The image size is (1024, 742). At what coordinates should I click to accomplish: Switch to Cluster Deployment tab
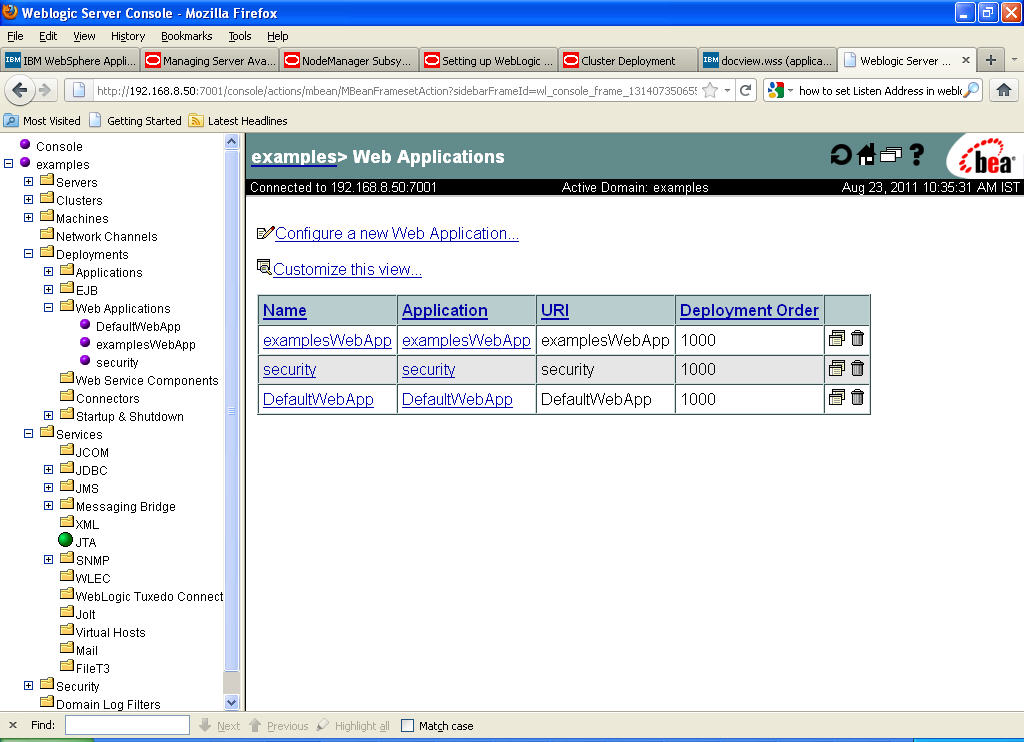point(628,60)
